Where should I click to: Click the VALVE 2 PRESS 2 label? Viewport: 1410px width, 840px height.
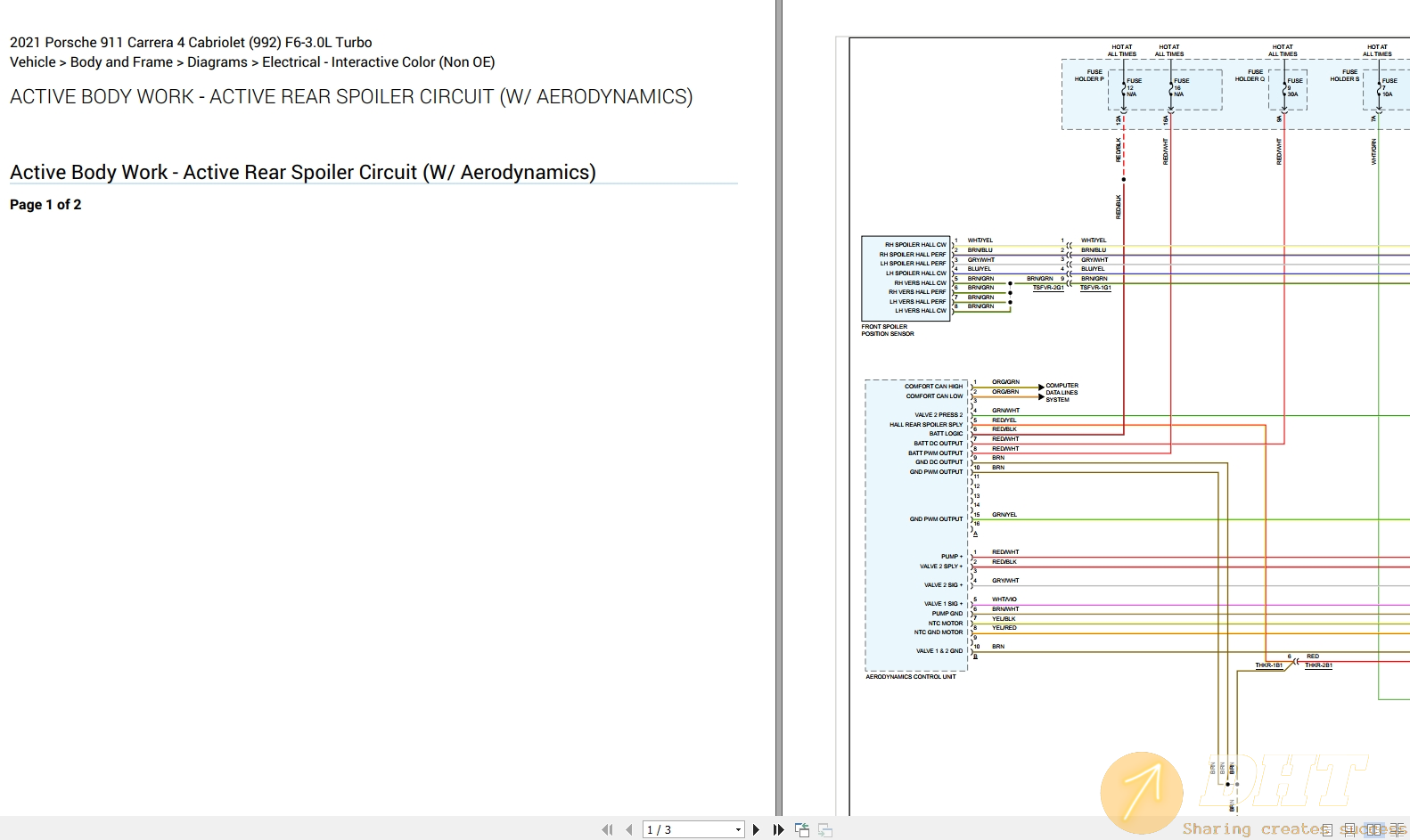coord(939,415)
